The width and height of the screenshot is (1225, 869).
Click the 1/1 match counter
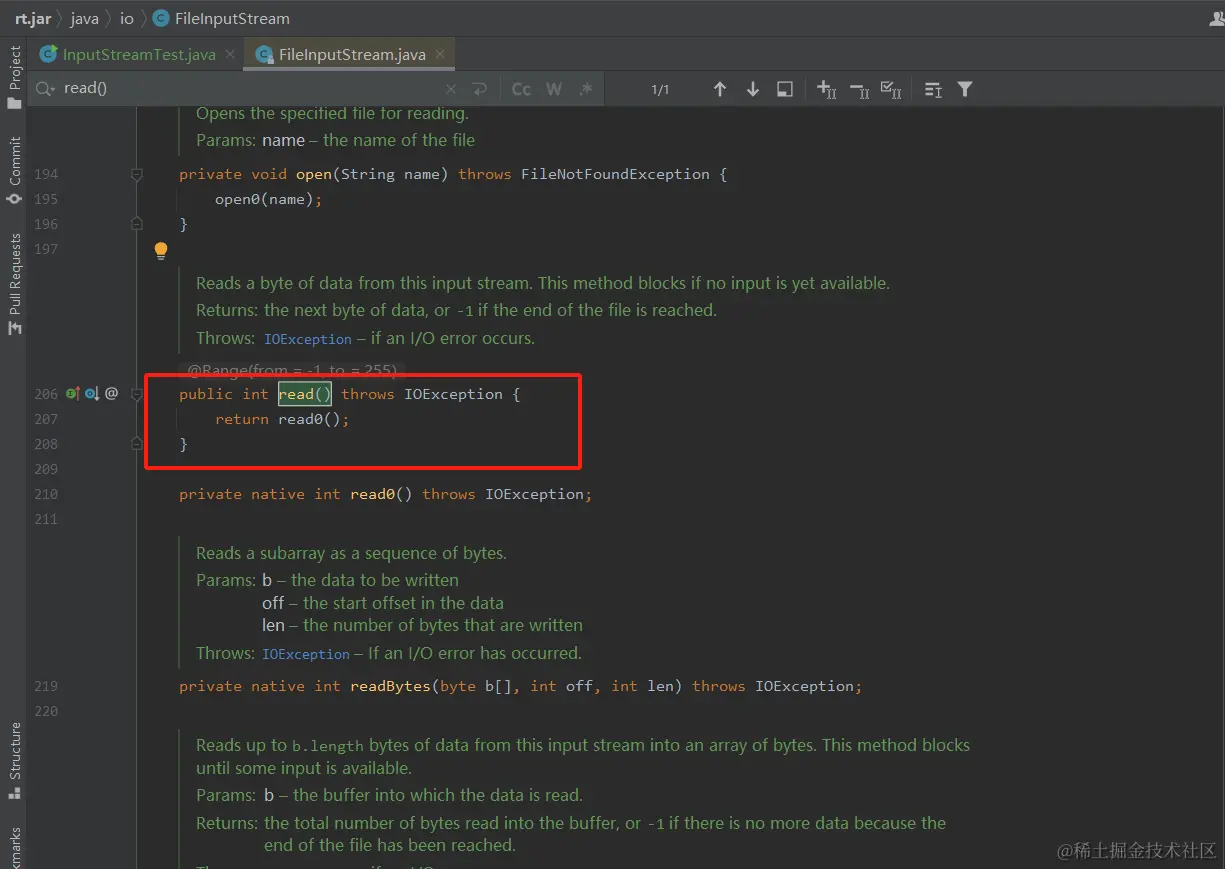coord(660,90)
